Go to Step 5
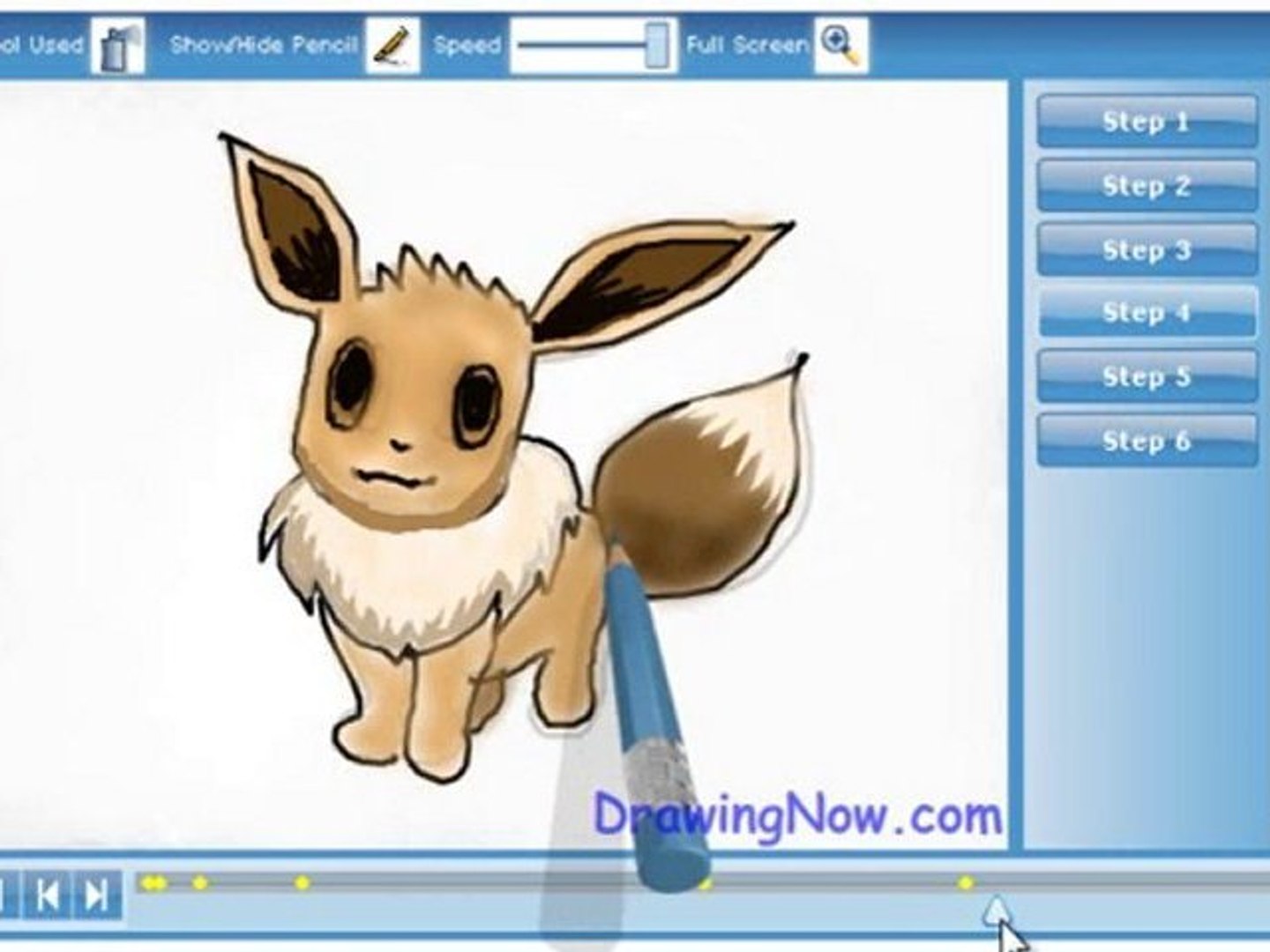1270x952 pixels. (x=1147, y=376)
